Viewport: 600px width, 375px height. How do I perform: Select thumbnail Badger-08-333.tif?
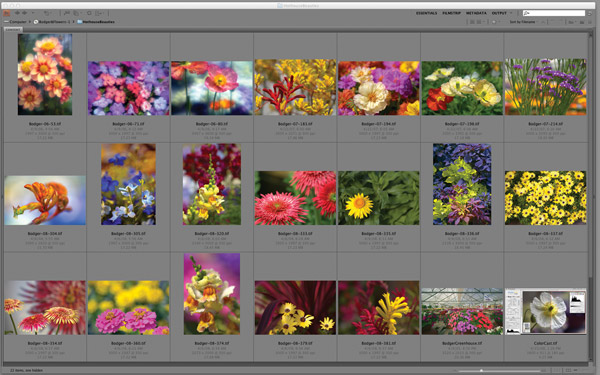[x=295, y=198]
